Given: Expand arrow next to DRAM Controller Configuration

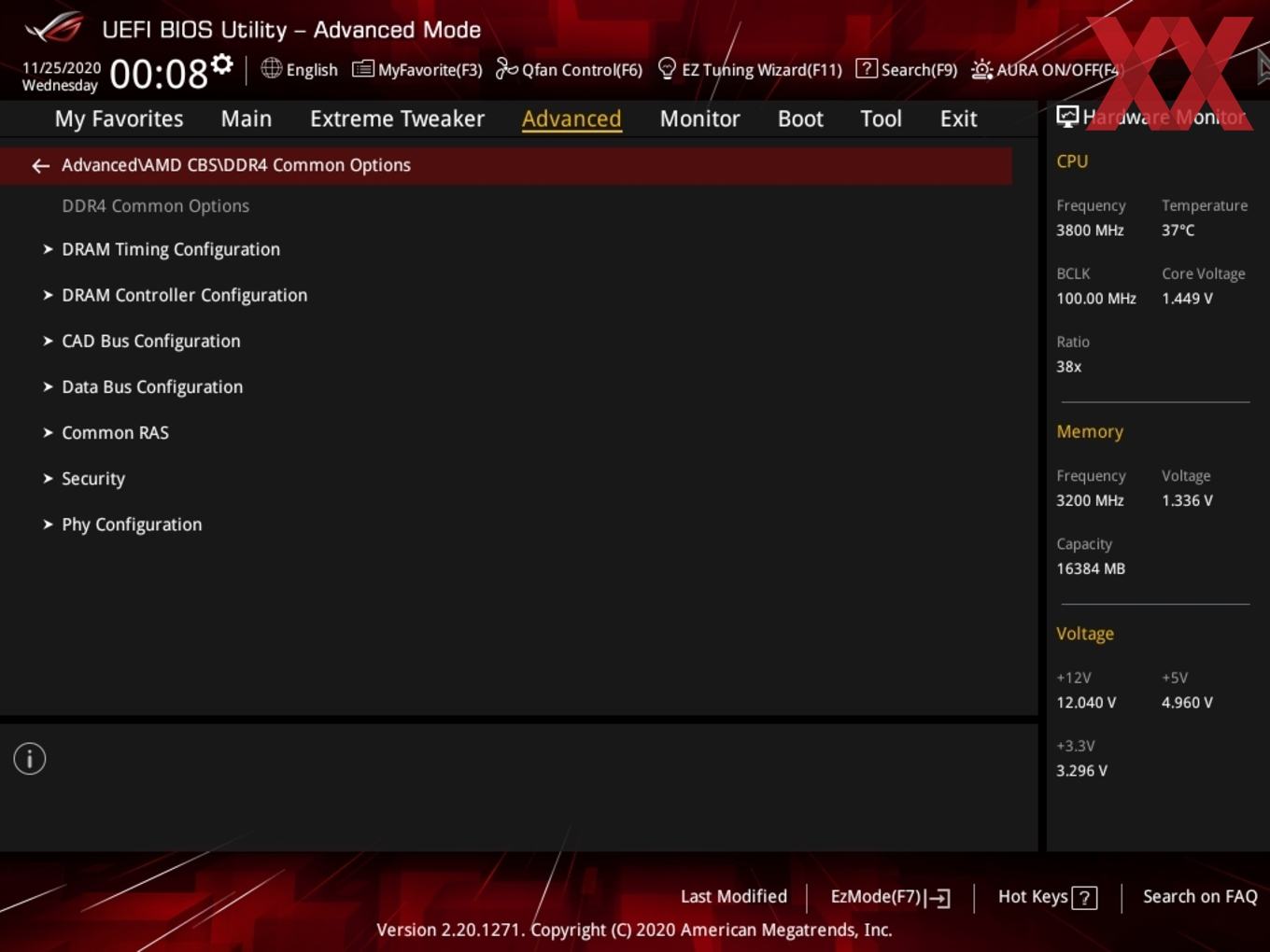Looking at the screenshot, I should tap(48, 295).
